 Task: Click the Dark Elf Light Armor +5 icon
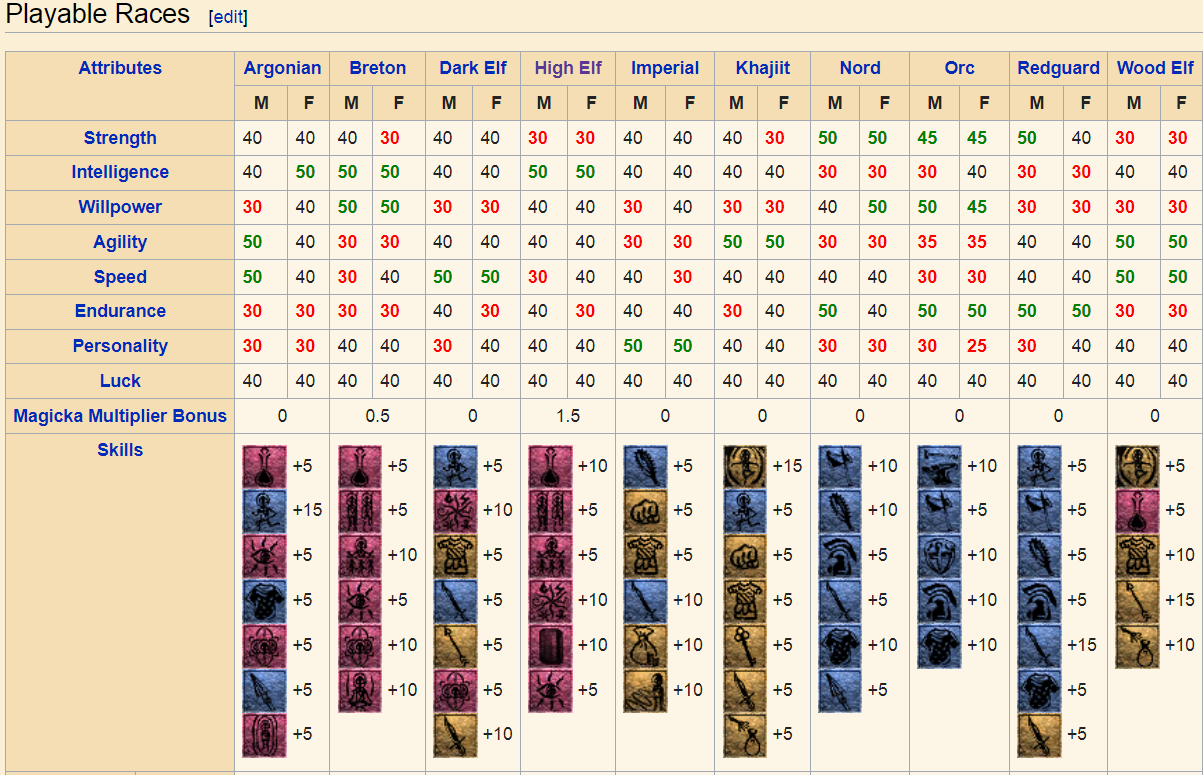(455, 556)
